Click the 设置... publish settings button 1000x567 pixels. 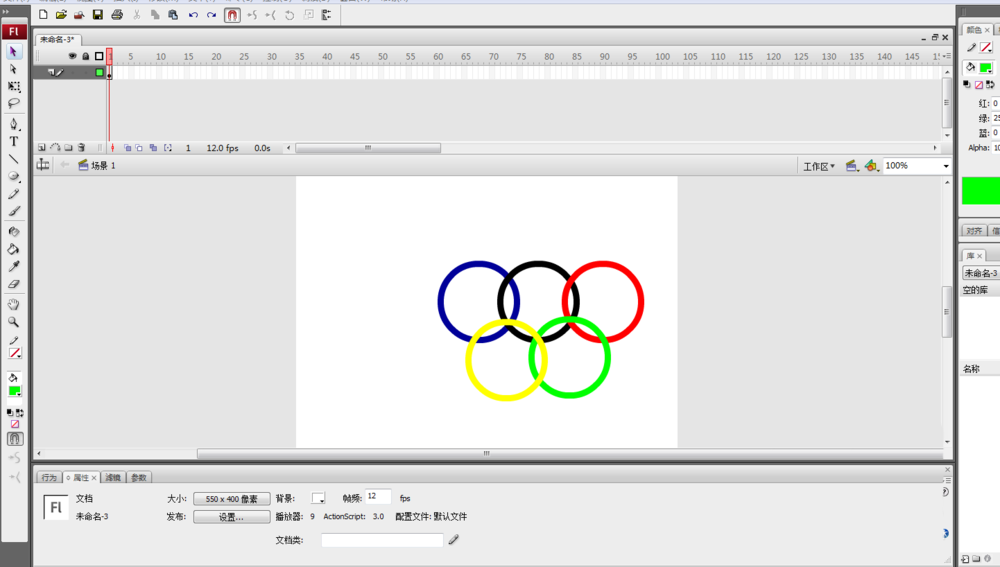(232, 517)
